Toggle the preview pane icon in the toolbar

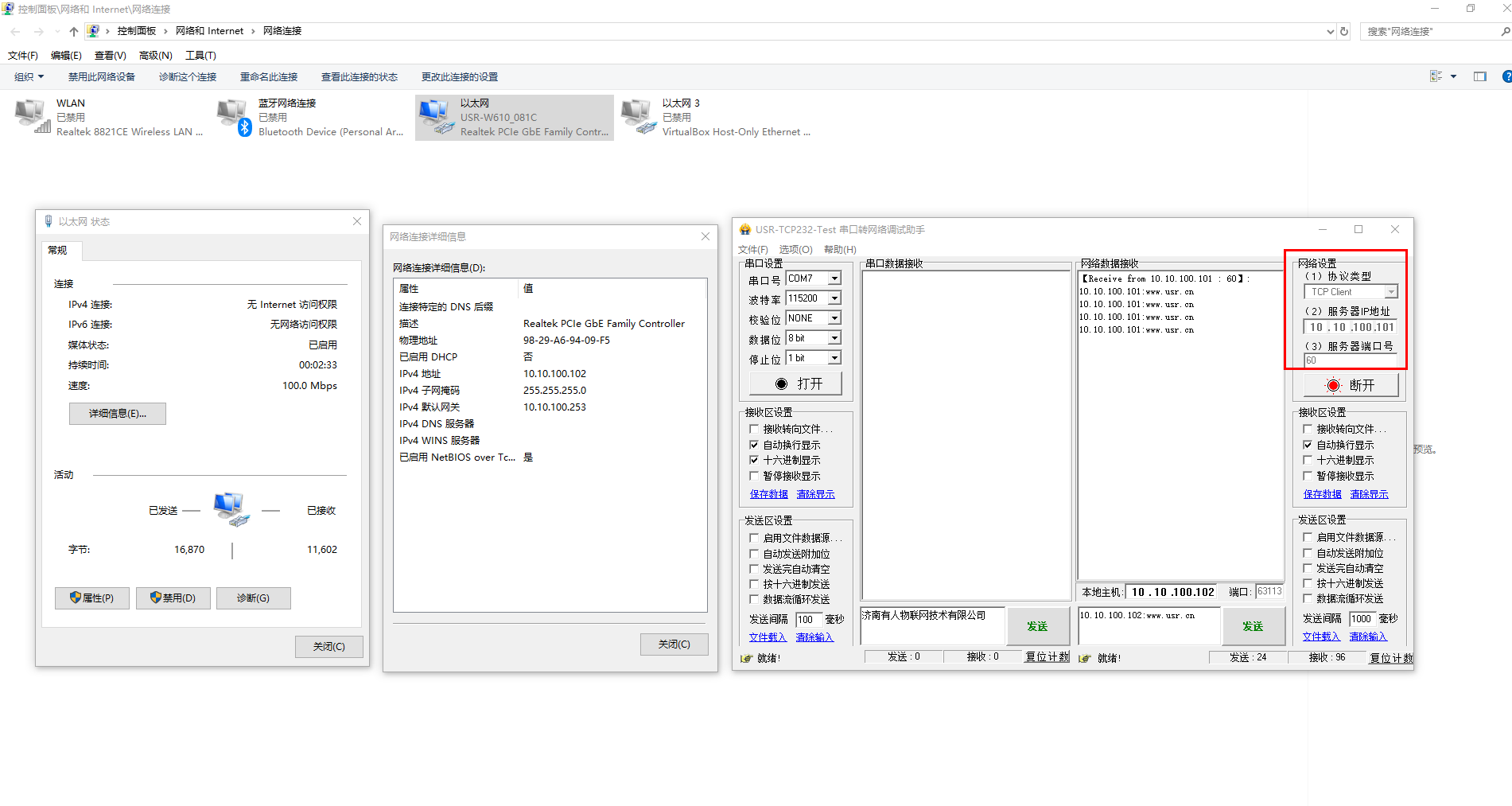point(1479,76)
